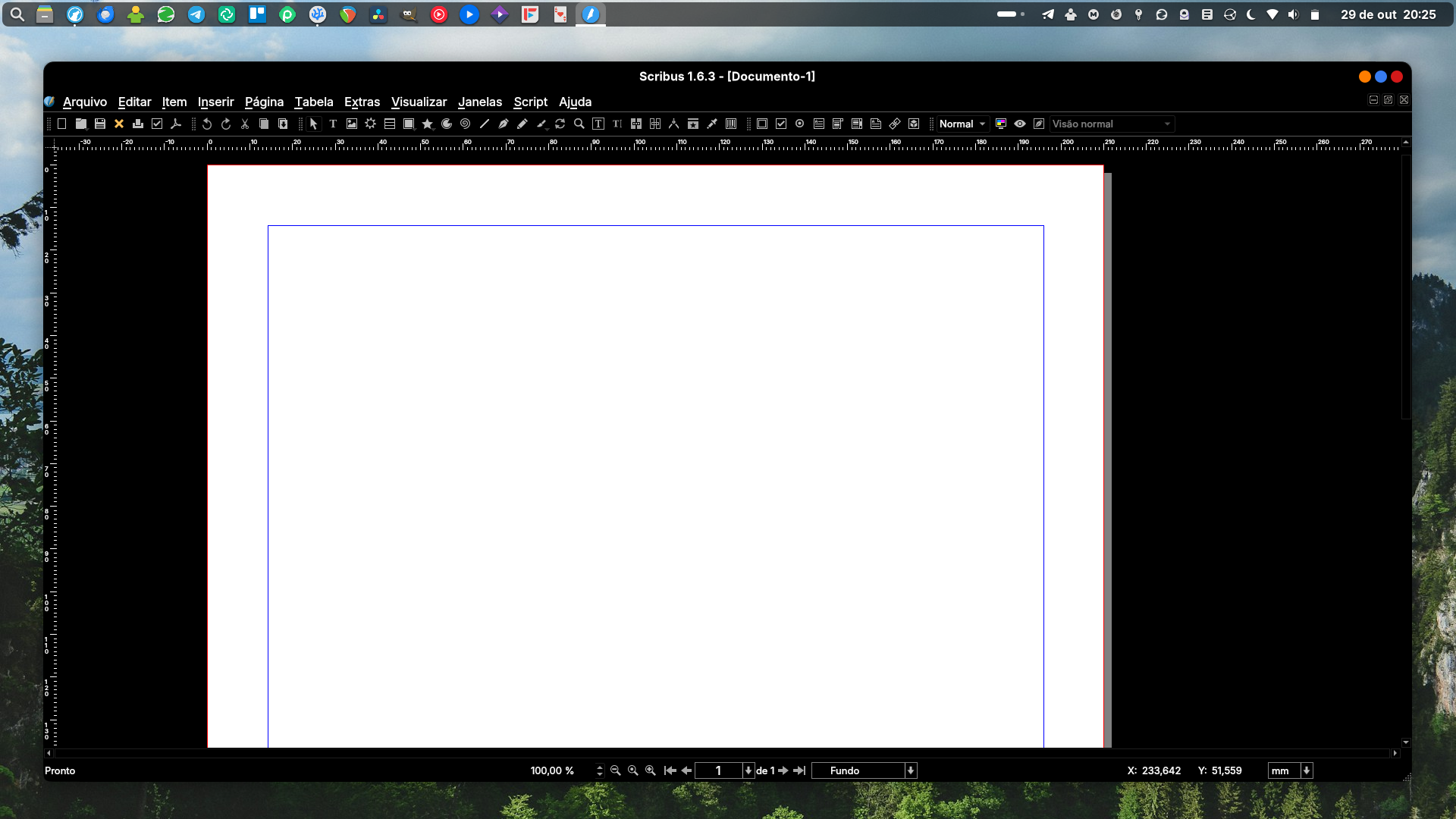
Task: Select the Insert Image Frame tool
Action: pos(352,124)
